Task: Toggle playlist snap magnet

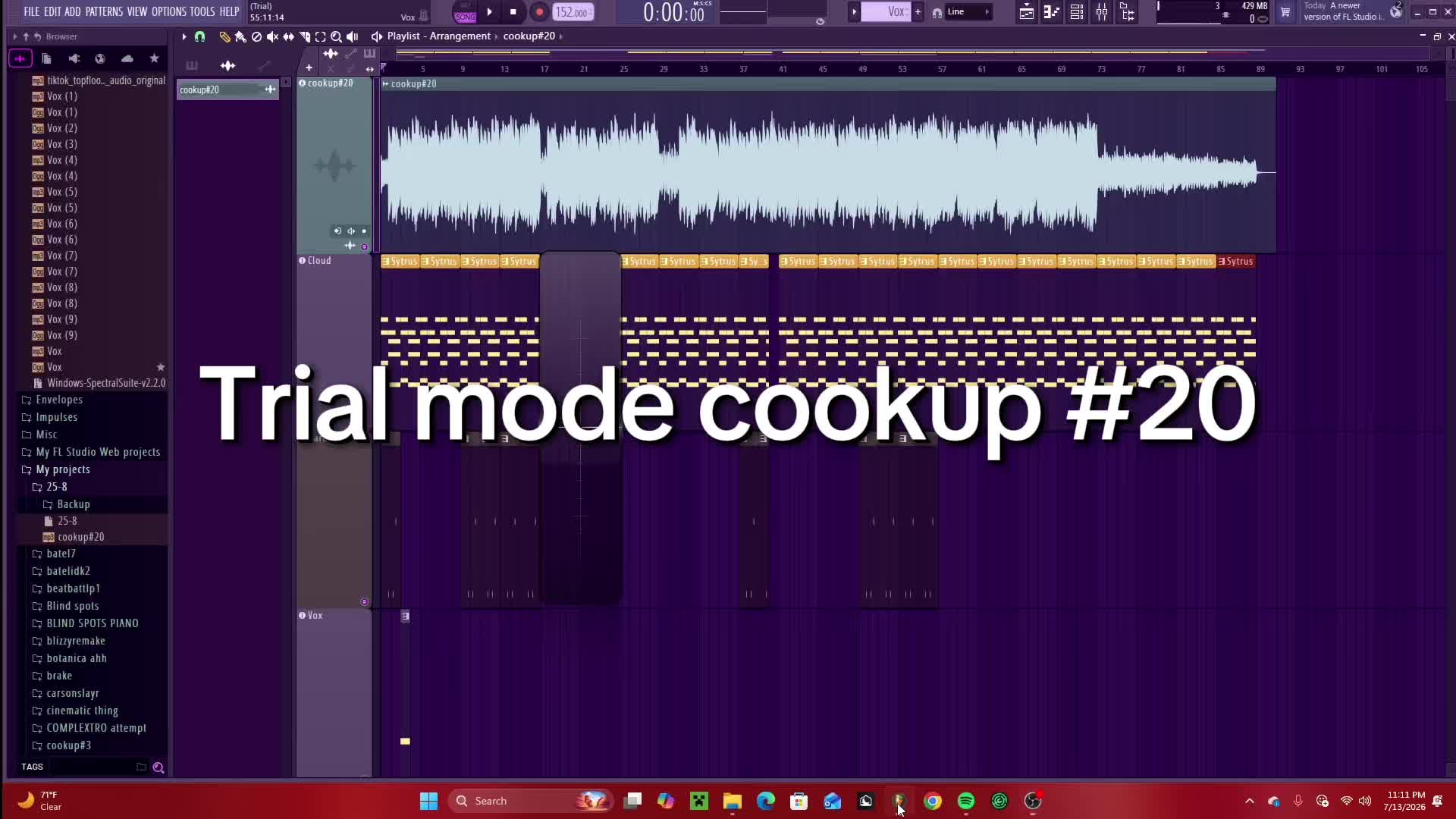Action: 199,36
